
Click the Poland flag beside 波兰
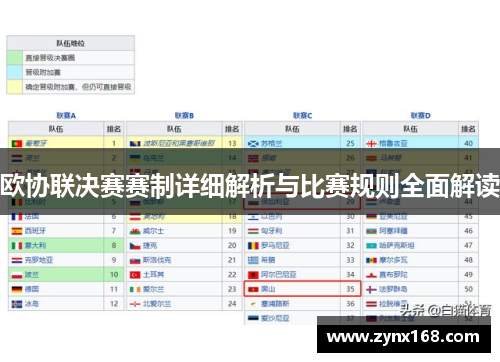pyautogui.click(x=17, y=275)
